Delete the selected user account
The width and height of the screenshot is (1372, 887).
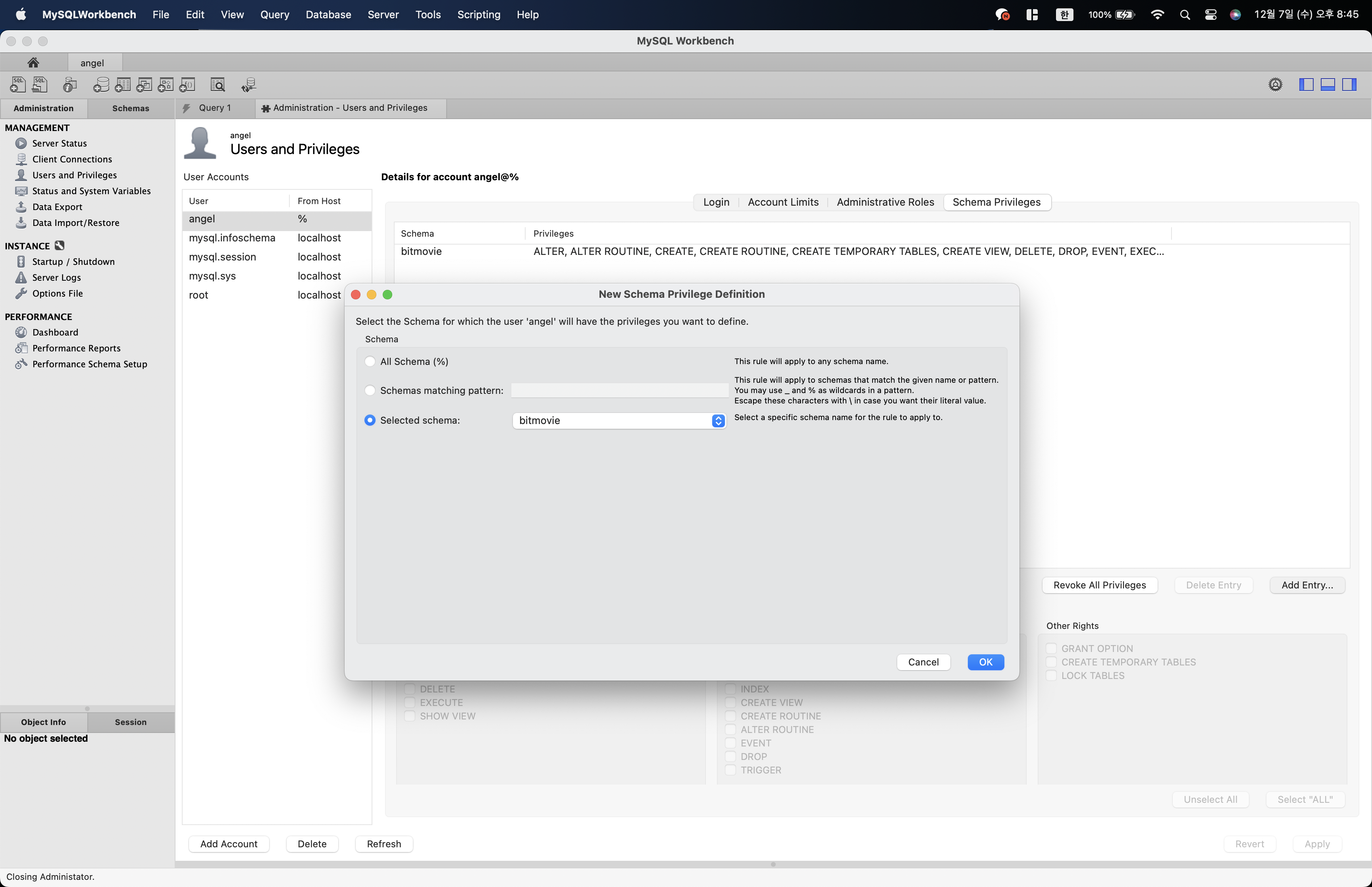pyautogui.click(x=312, y=844)
